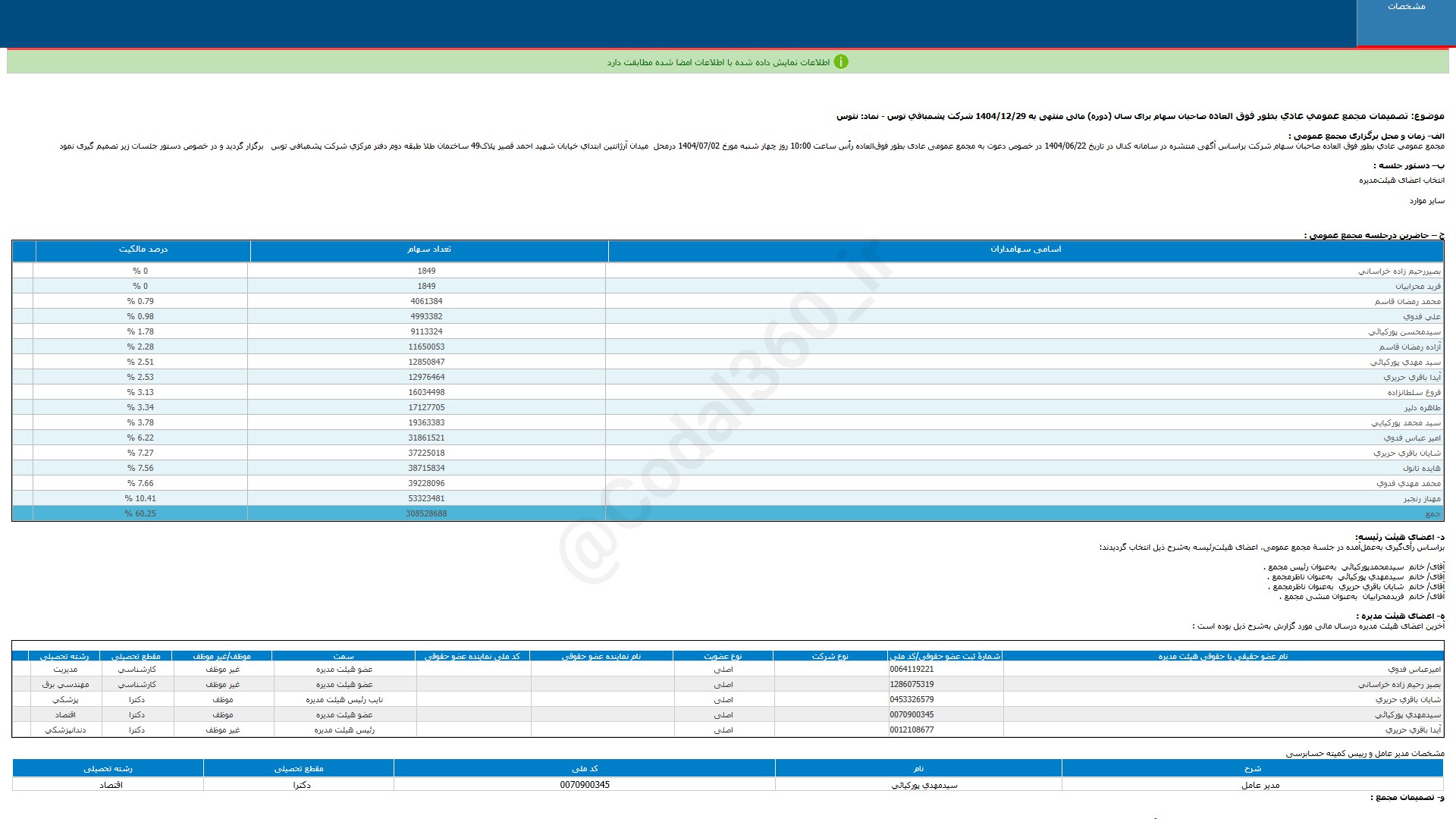1456x819 pixels.
Task: Click share count 53323481 cell
Action: coord(426,499)
